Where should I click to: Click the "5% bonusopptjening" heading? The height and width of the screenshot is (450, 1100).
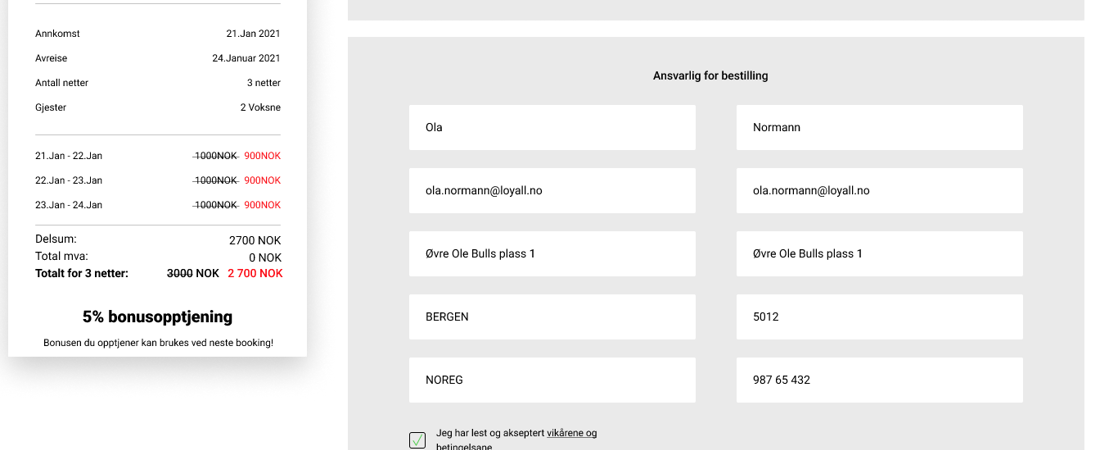157,317
